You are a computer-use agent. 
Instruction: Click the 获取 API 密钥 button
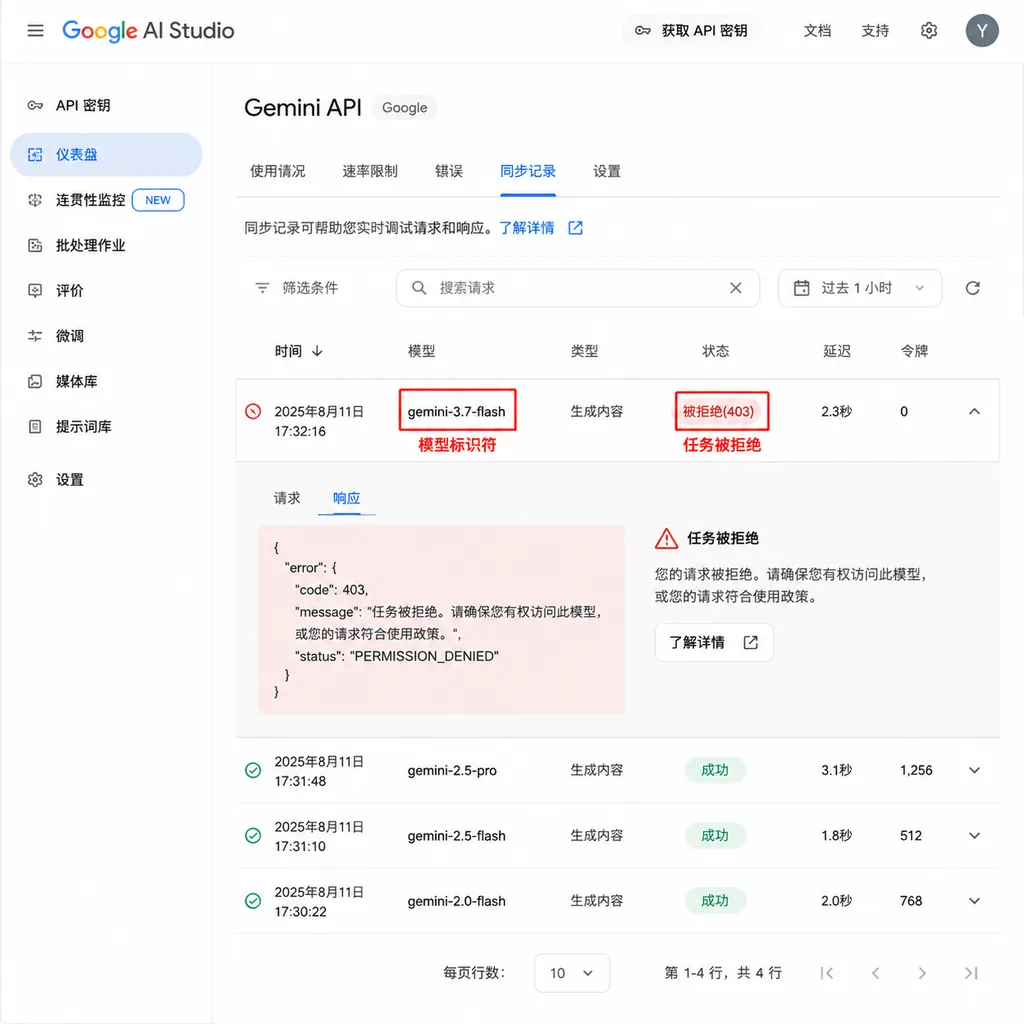click(691, 31)
